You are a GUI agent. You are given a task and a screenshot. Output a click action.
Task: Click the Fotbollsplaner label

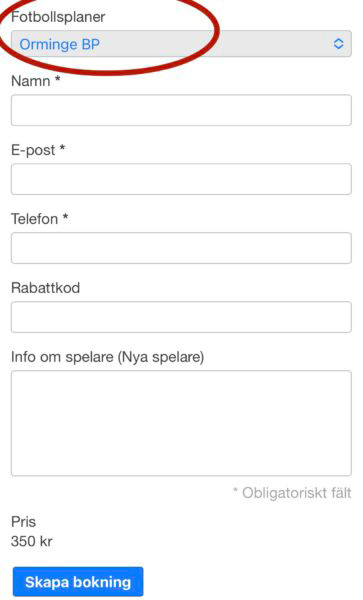[x=58, y=17]
